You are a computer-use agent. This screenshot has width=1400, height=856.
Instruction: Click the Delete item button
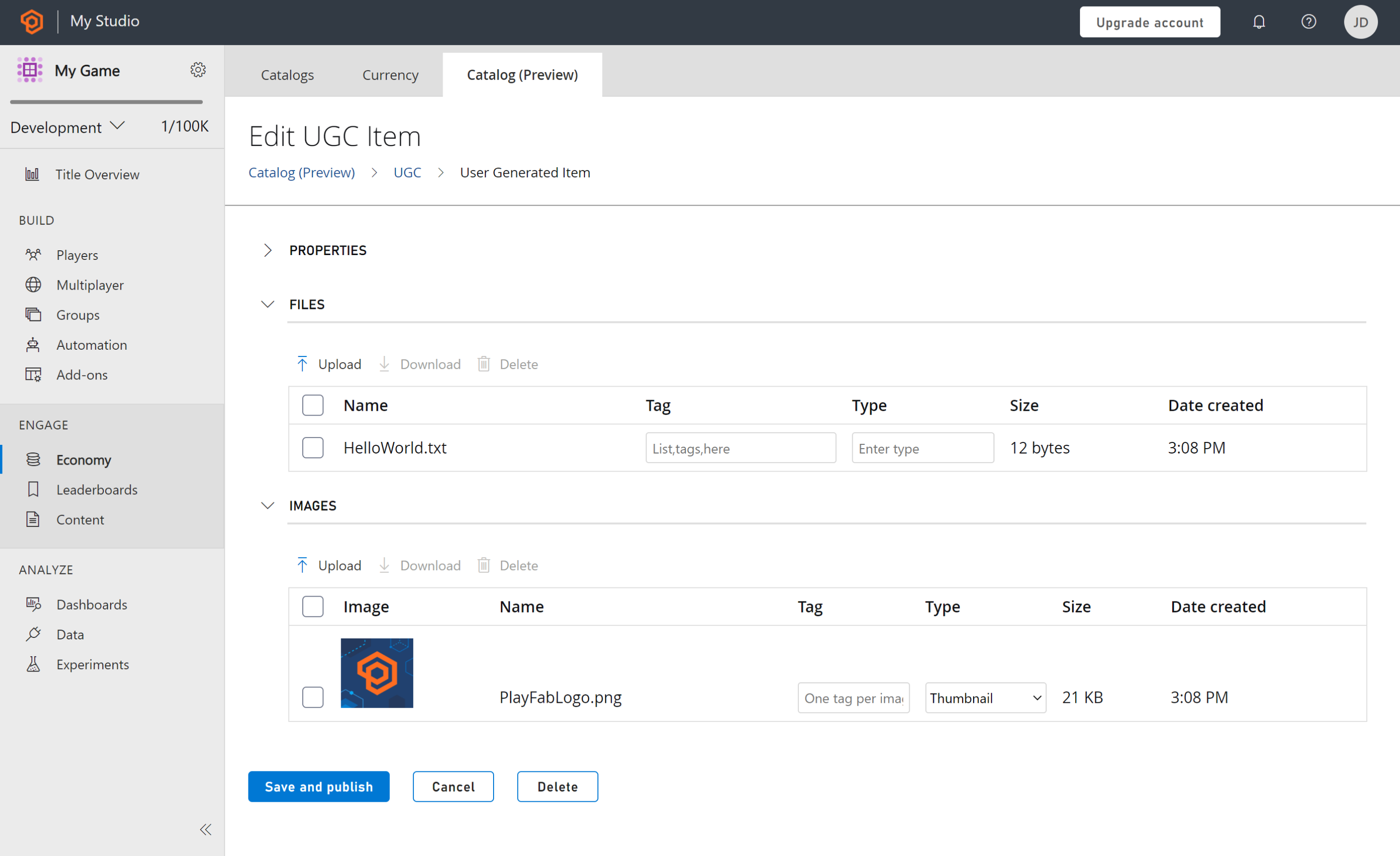557,787
